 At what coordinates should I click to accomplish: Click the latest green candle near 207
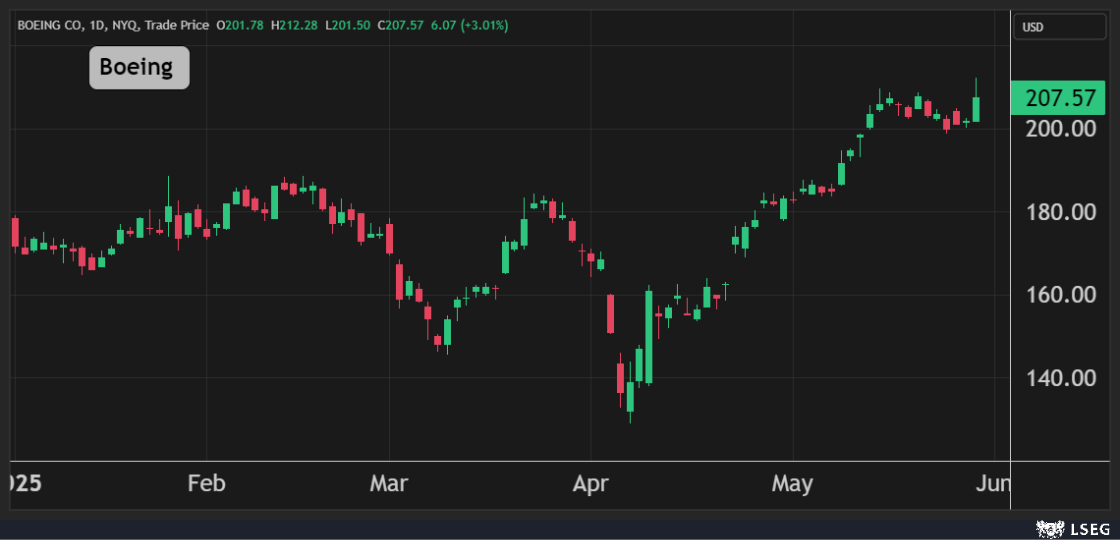click(x=976, y=109)
